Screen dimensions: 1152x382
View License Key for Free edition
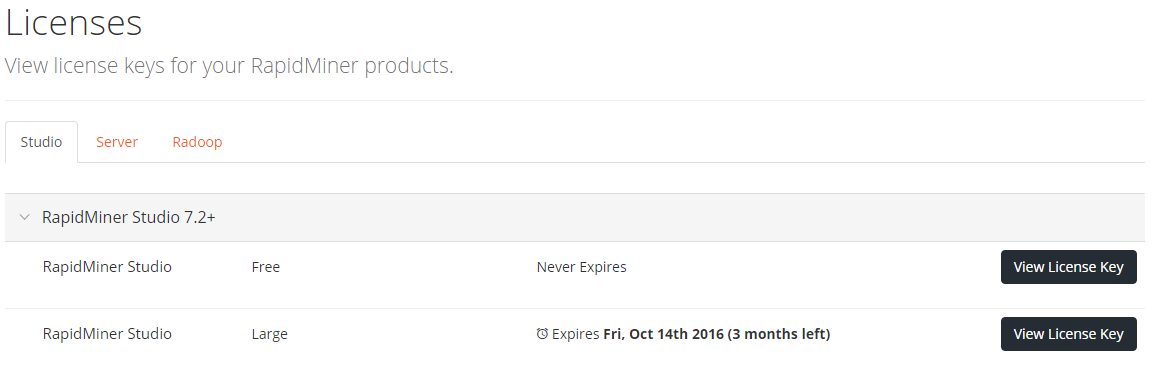pos(1068,267)
